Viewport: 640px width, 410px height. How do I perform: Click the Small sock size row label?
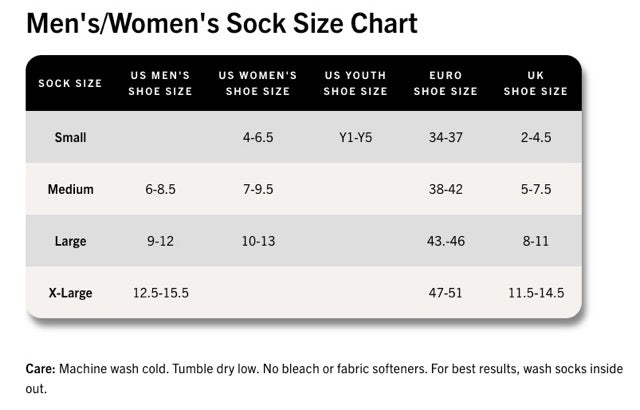click(x=70, y=137)
